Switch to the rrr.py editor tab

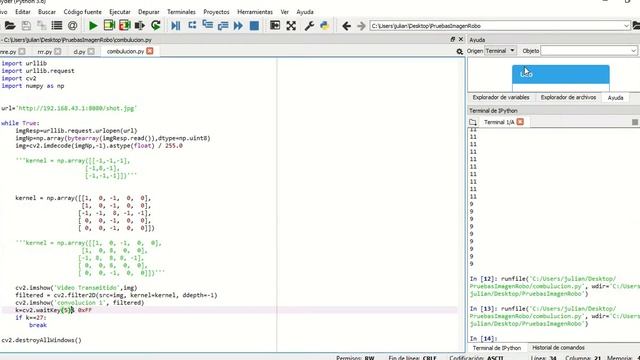(44, 52)
